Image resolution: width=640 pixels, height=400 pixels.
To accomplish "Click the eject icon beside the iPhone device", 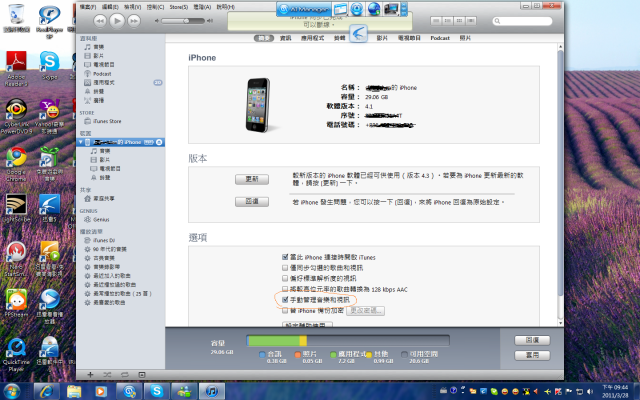I will pos(159,142).
